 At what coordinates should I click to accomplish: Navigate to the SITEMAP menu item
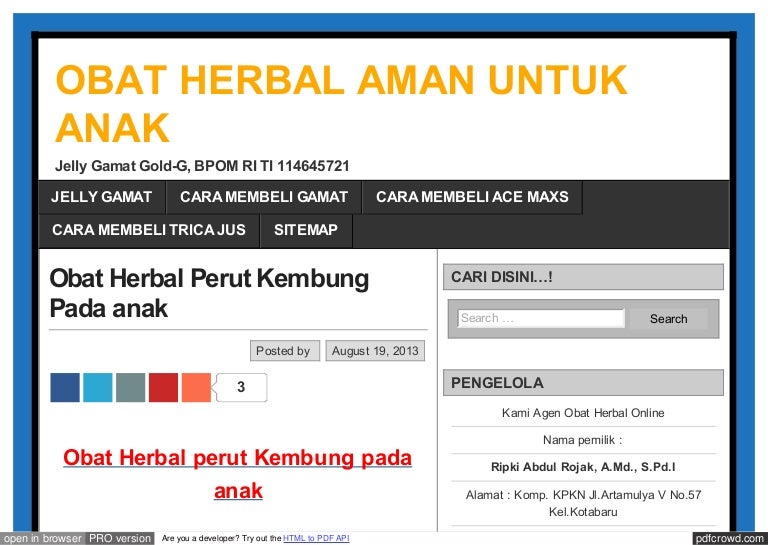tap(306, 230)
